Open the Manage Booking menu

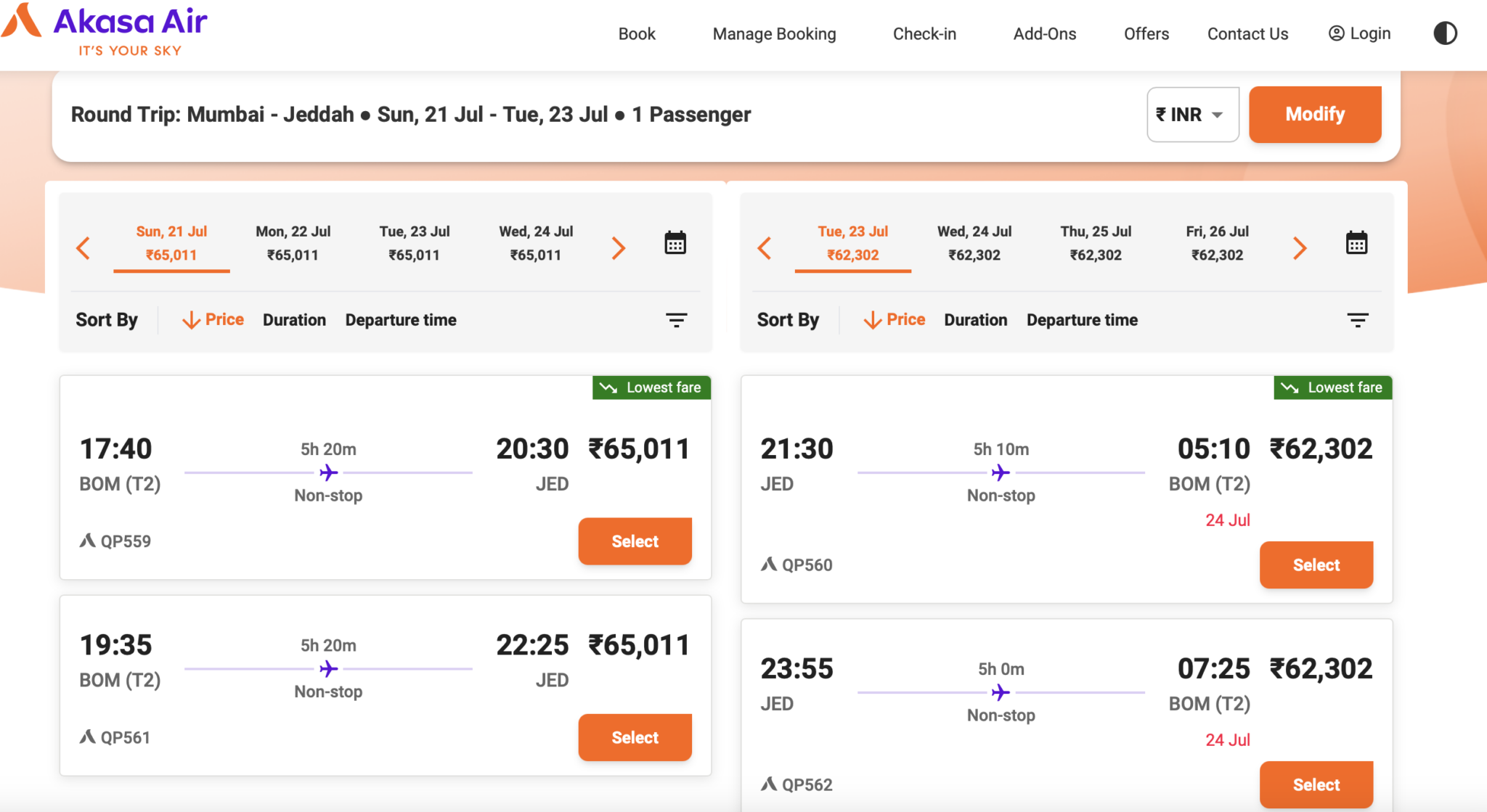(x=774, y=33)
